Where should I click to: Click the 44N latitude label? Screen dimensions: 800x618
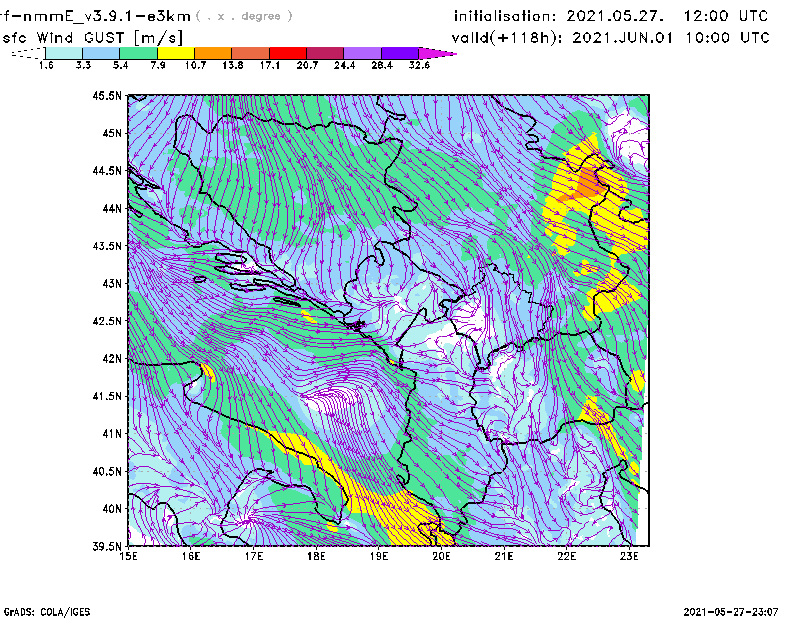pyautogui.click(x=112, y=208)
